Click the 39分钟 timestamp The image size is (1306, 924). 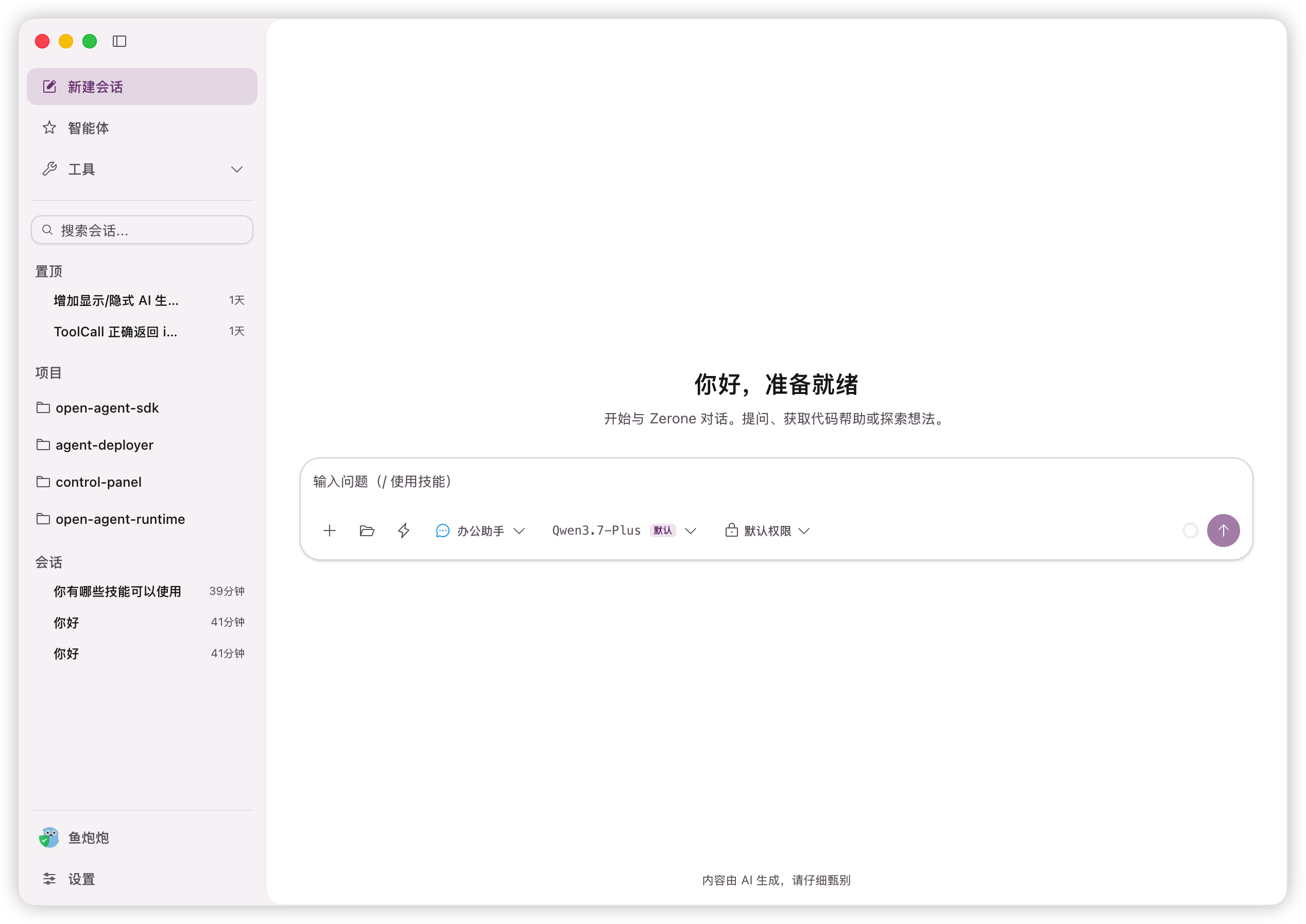227,591
